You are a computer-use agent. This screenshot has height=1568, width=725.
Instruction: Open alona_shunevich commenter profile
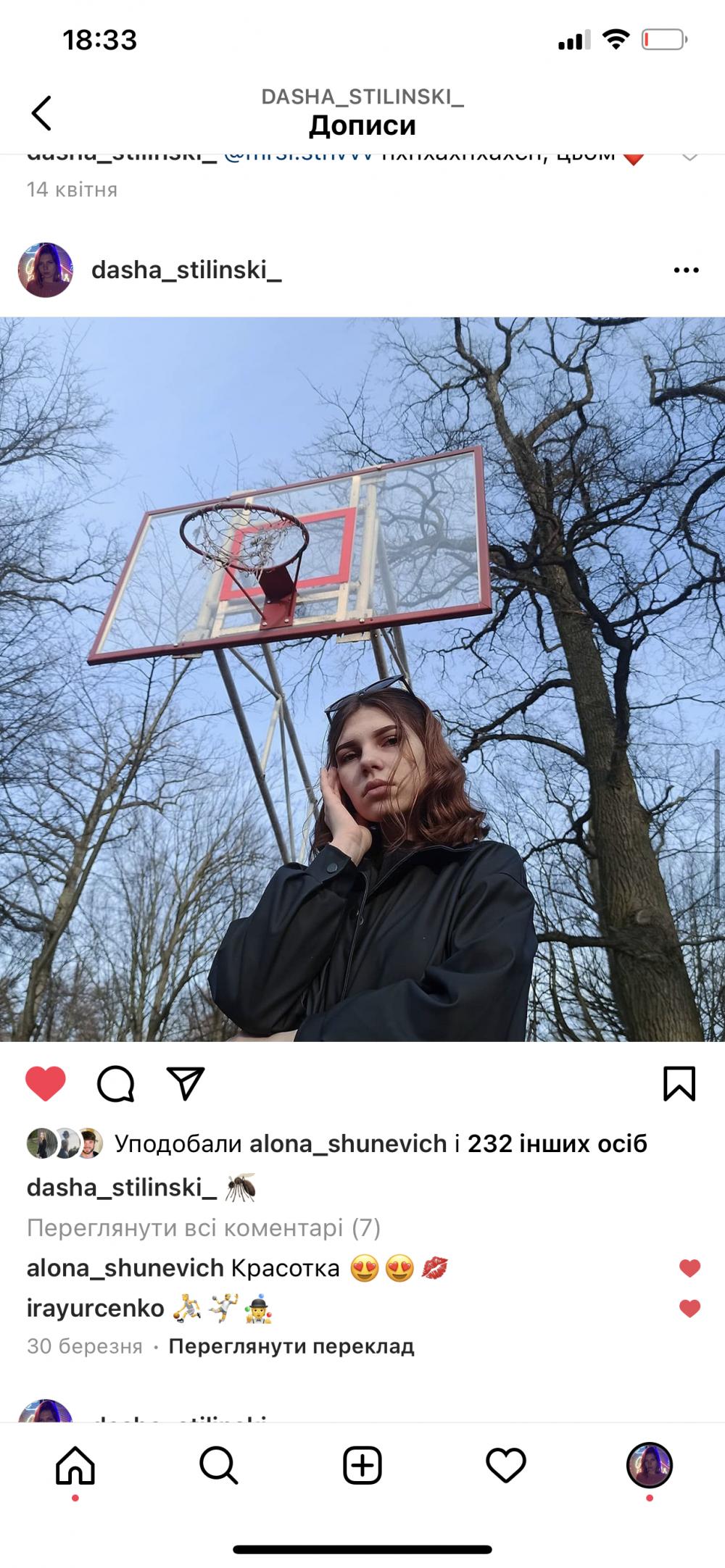click(125, 1268)
